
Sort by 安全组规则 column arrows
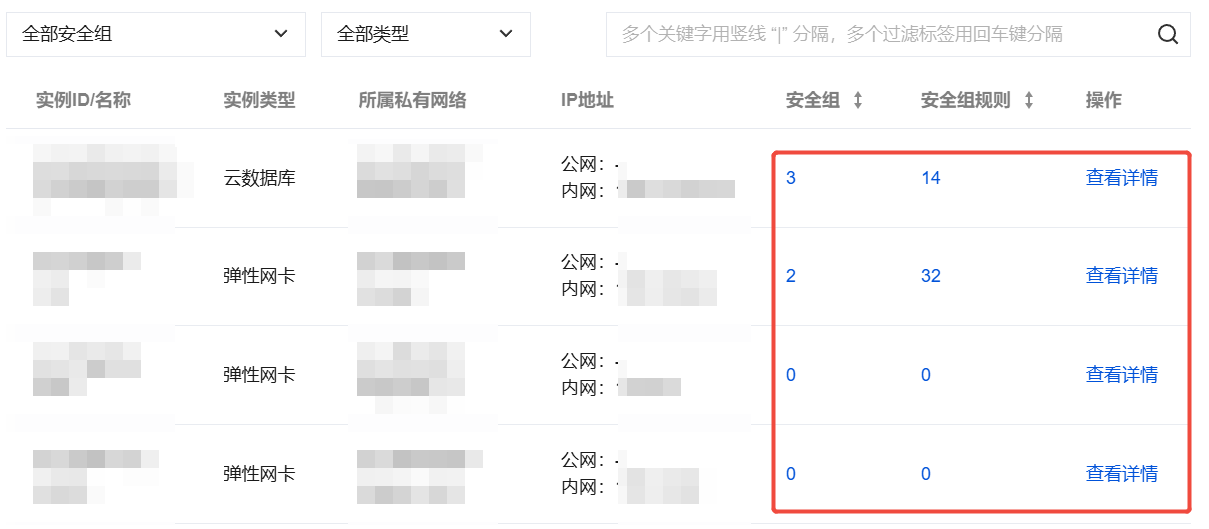(x=1028, y=101)
